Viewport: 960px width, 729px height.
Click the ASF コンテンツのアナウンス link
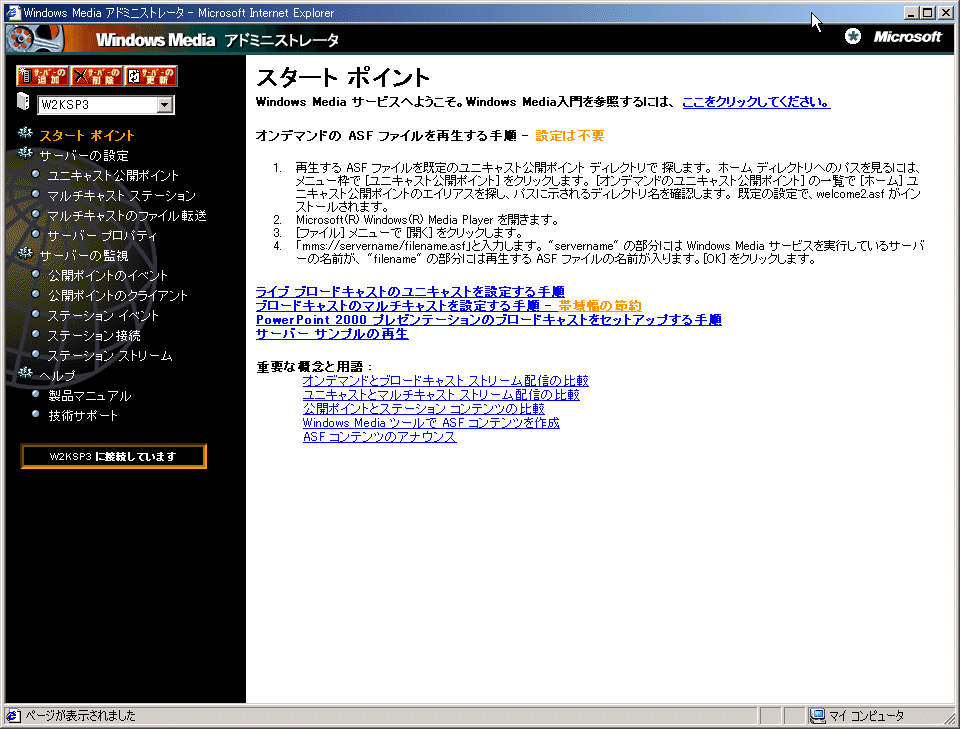coord(380,437)
